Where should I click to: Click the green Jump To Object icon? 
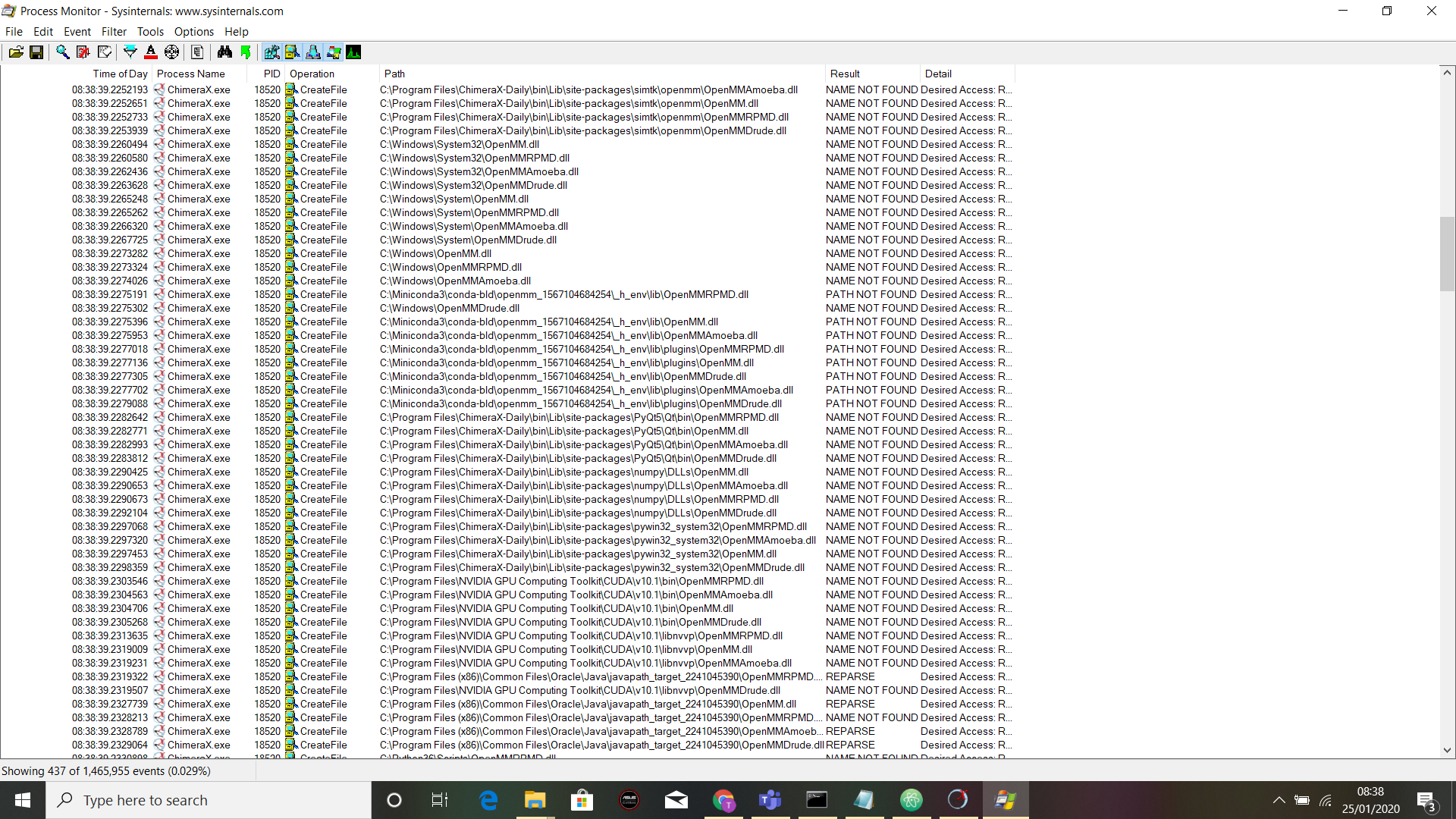point(246,52)
